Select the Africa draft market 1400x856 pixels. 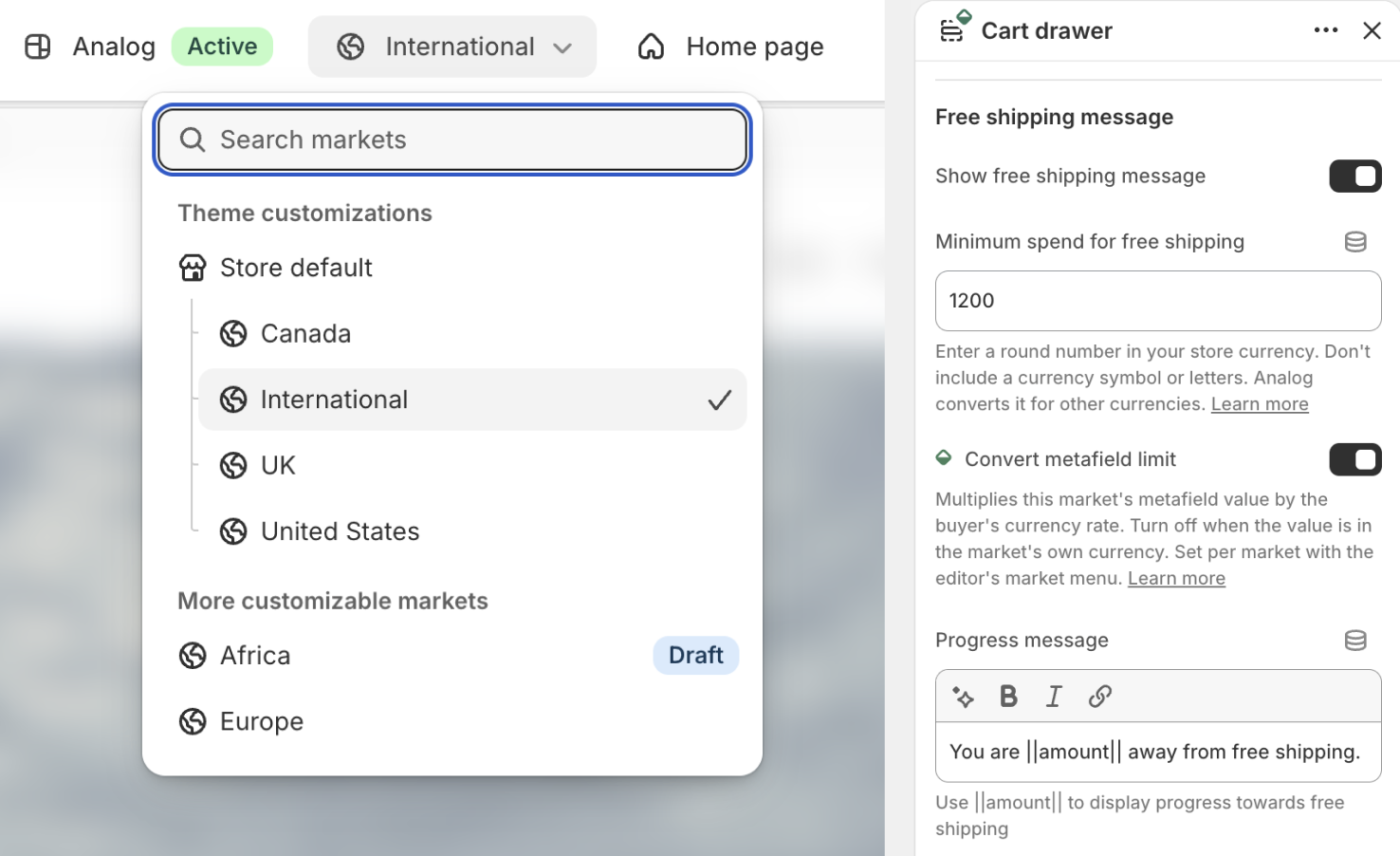(x=452, y=656)
